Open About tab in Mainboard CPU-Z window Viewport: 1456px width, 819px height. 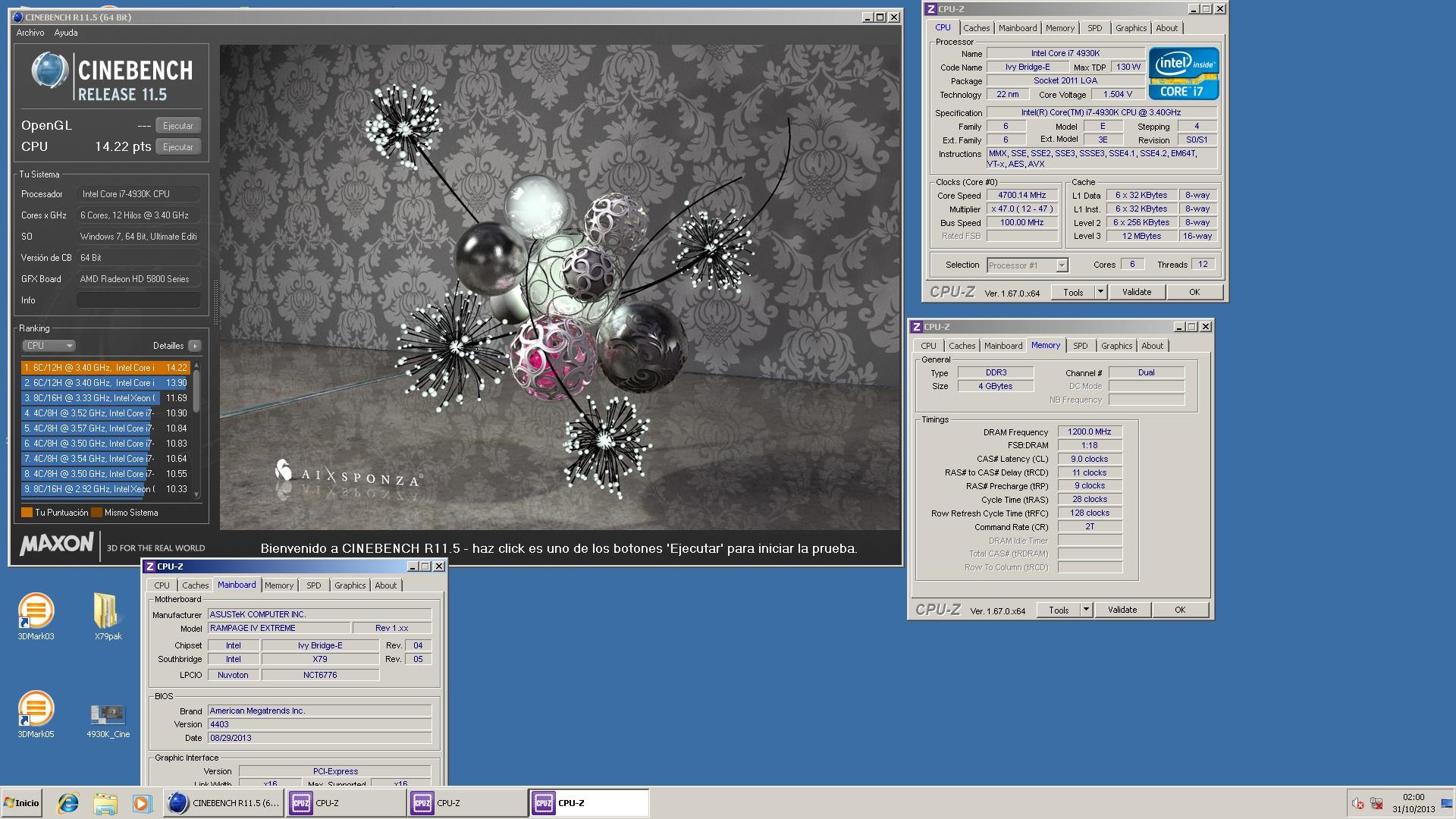(385, 585)
